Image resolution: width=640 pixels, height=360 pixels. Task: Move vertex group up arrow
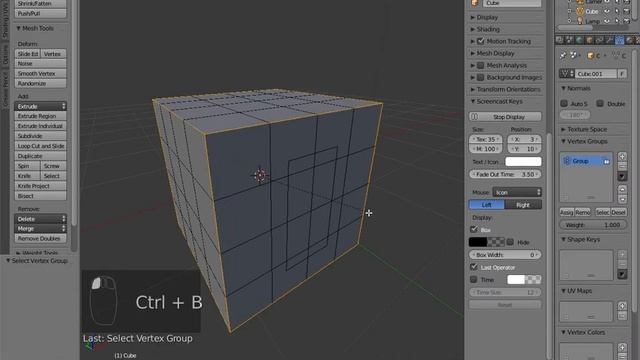pyautogui.click(x=622, y=189)
